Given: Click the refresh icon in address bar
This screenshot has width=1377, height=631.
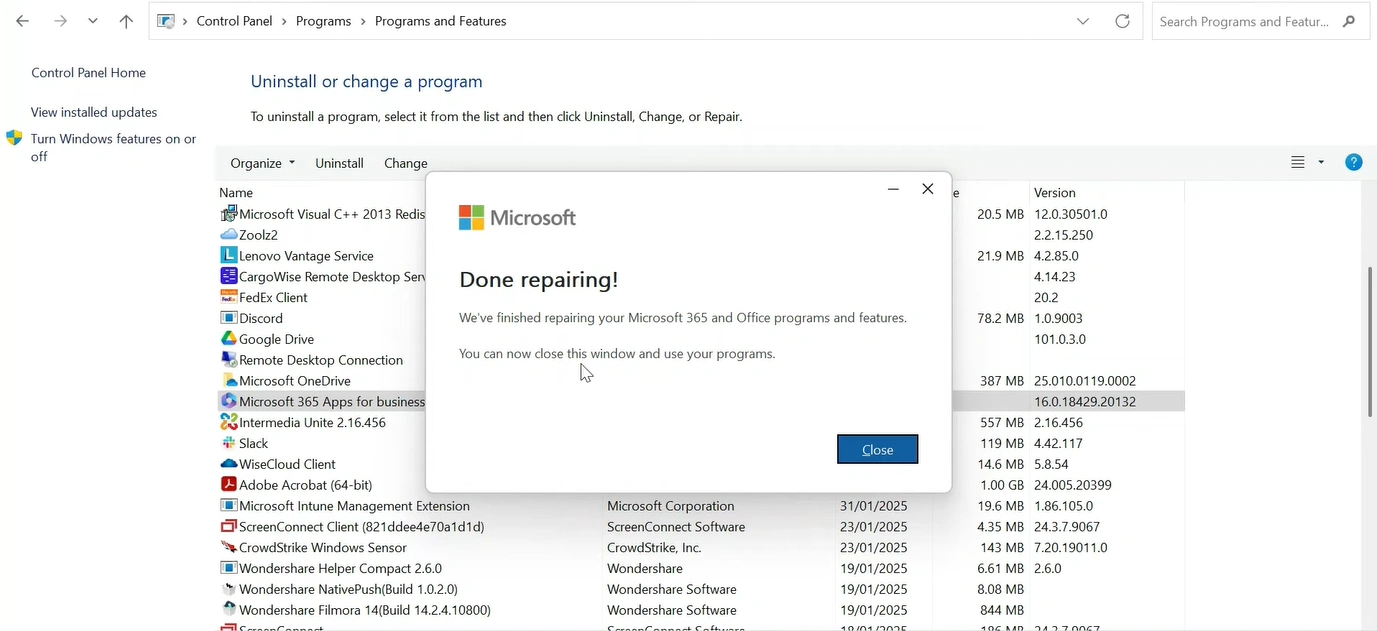Looking at the screenshot, I should (x=1122, y=21).
